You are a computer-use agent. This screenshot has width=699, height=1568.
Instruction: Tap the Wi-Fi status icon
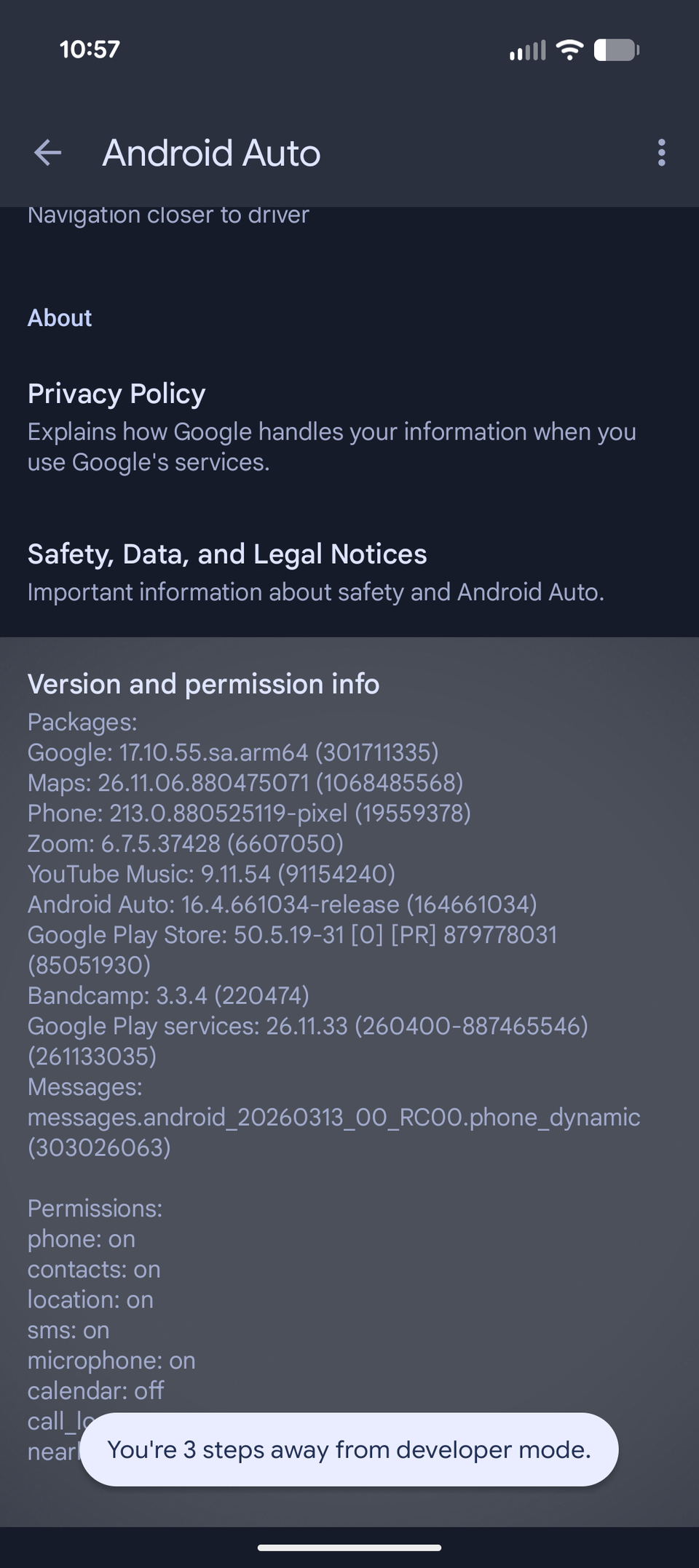tap(569, 49)
